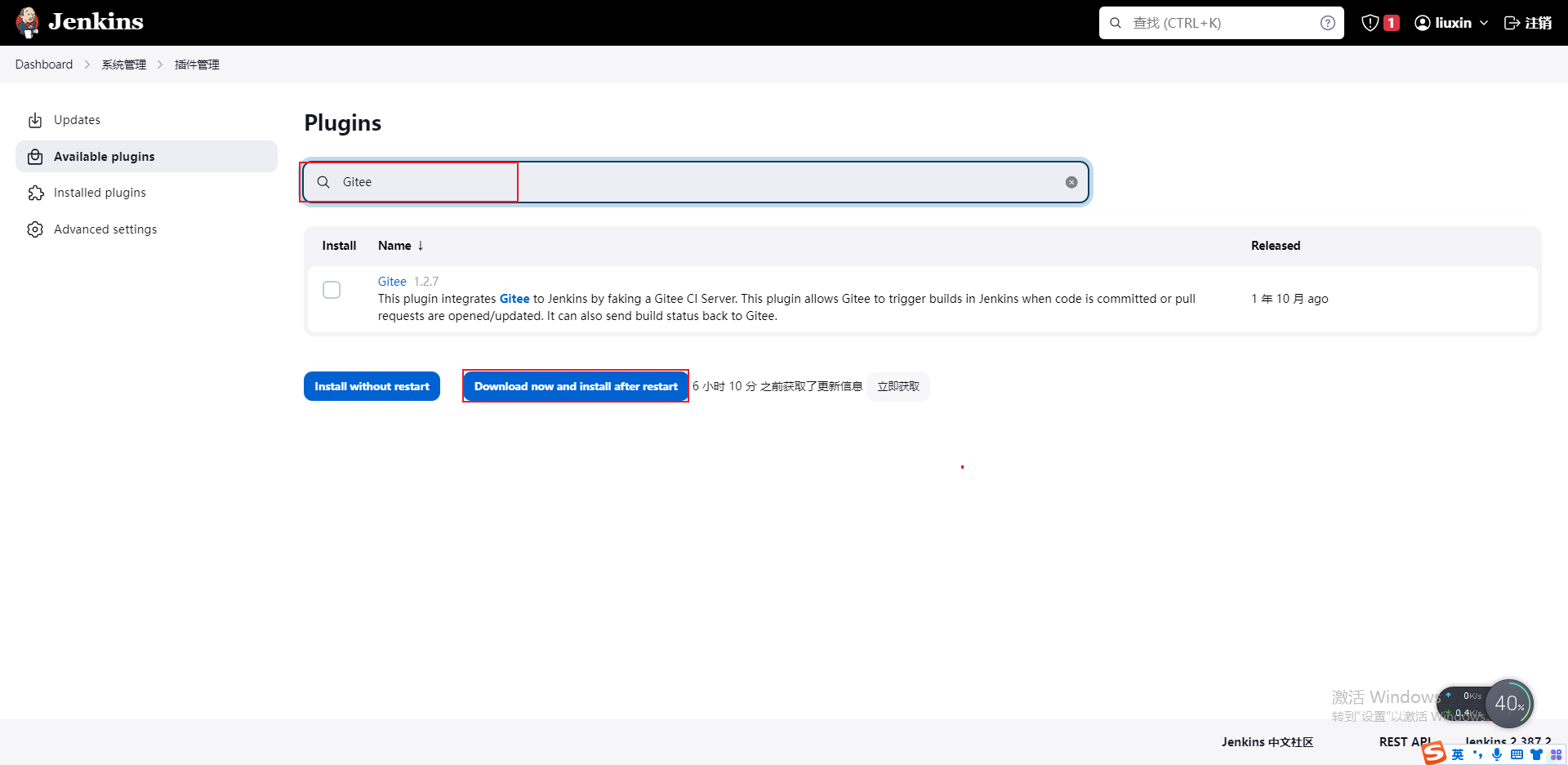Expand the dropdown arrow beside liuxin

click(x=1484, y=23)
